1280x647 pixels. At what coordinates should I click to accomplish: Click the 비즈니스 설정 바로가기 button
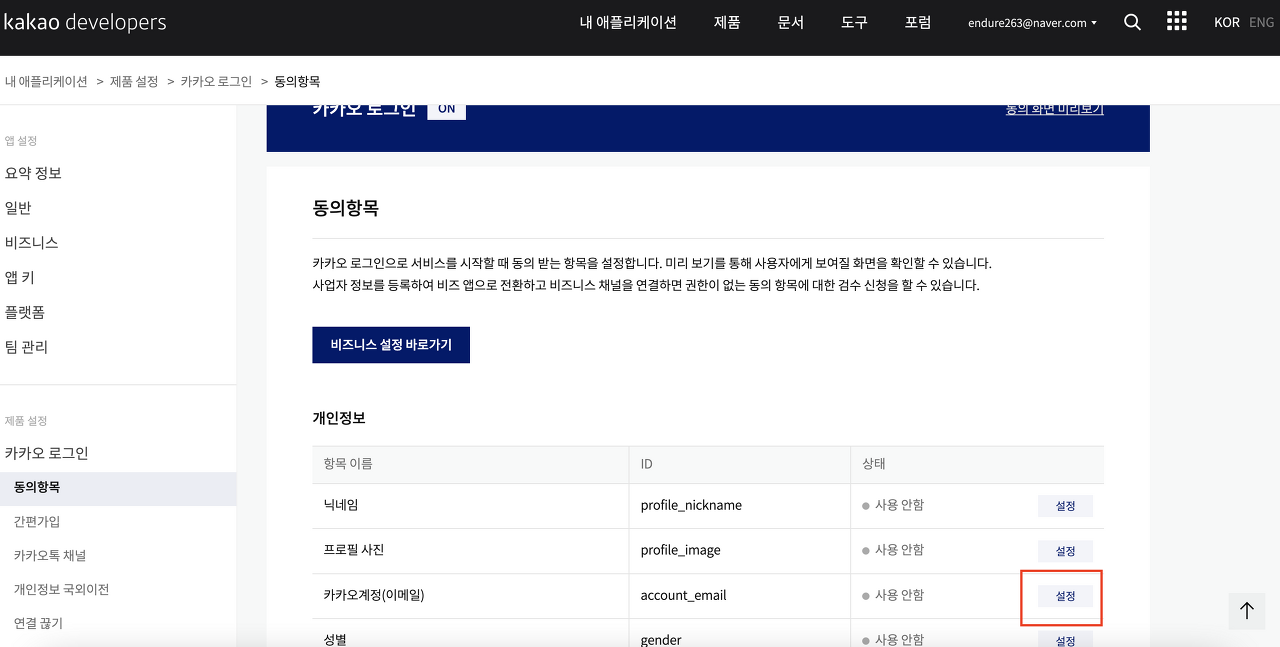point(391,345)
